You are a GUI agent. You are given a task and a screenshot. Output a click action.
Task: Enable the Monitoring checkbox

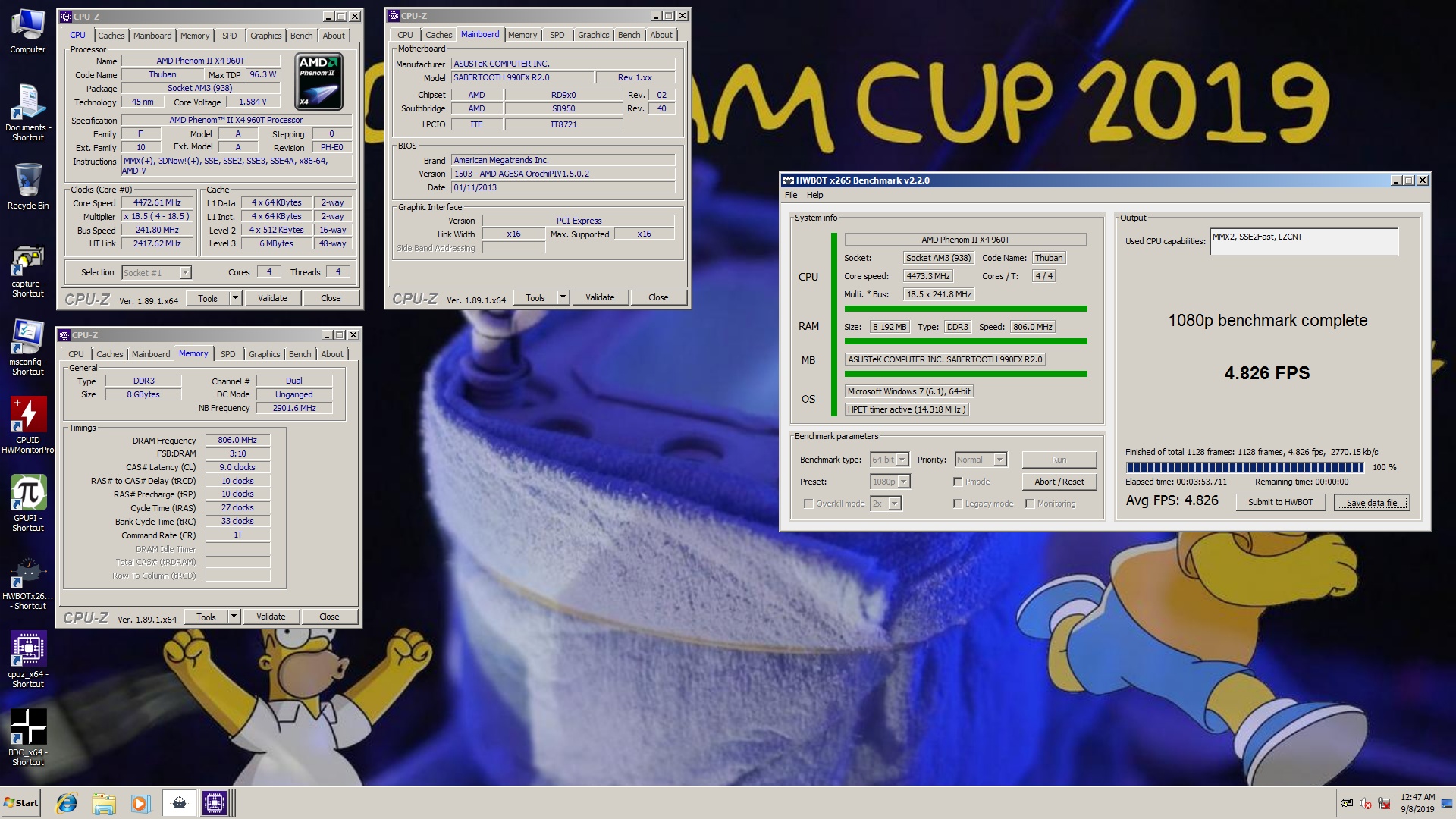point(1030,504)
